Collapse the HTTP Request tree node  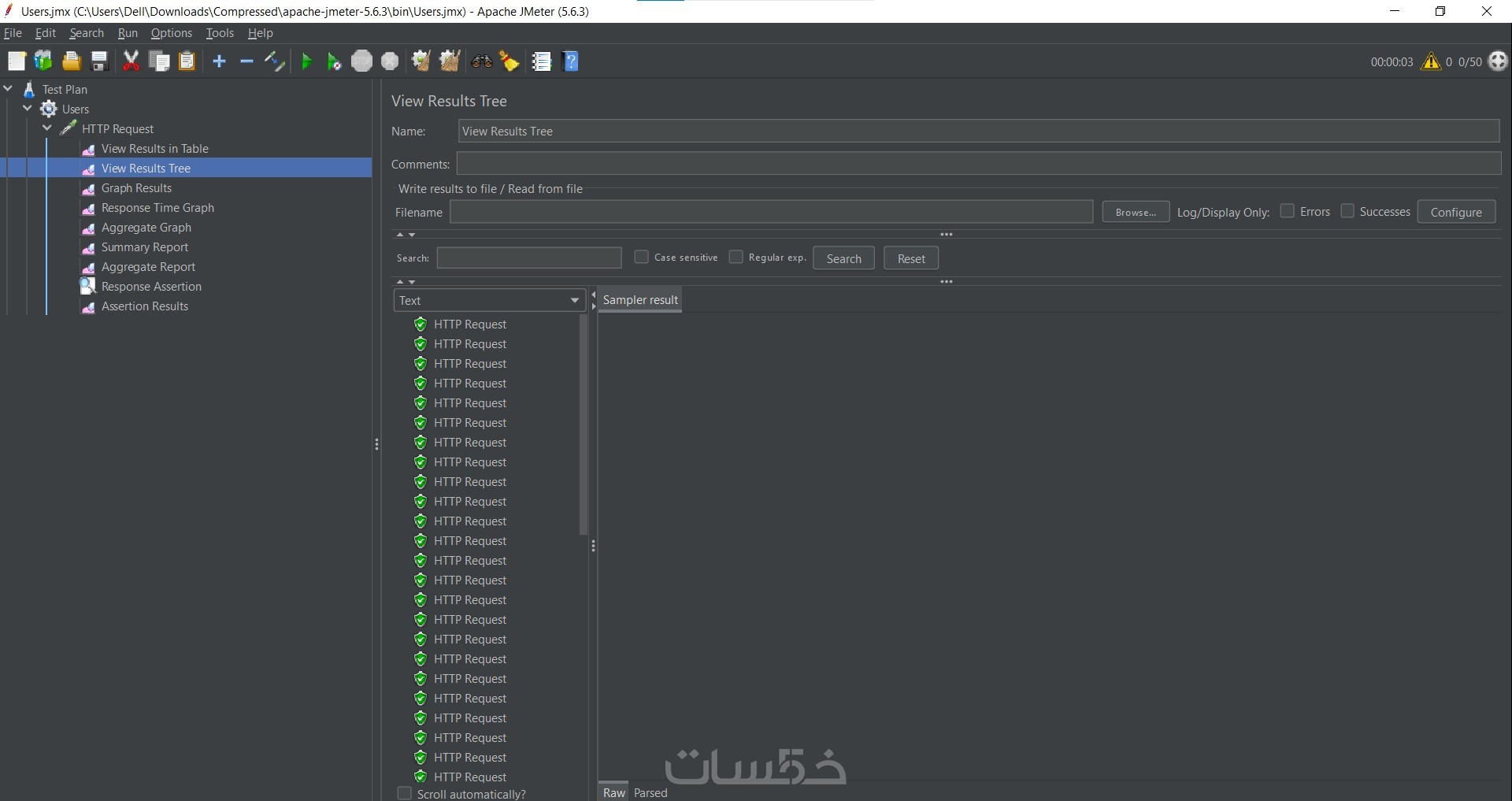(47, 128)
